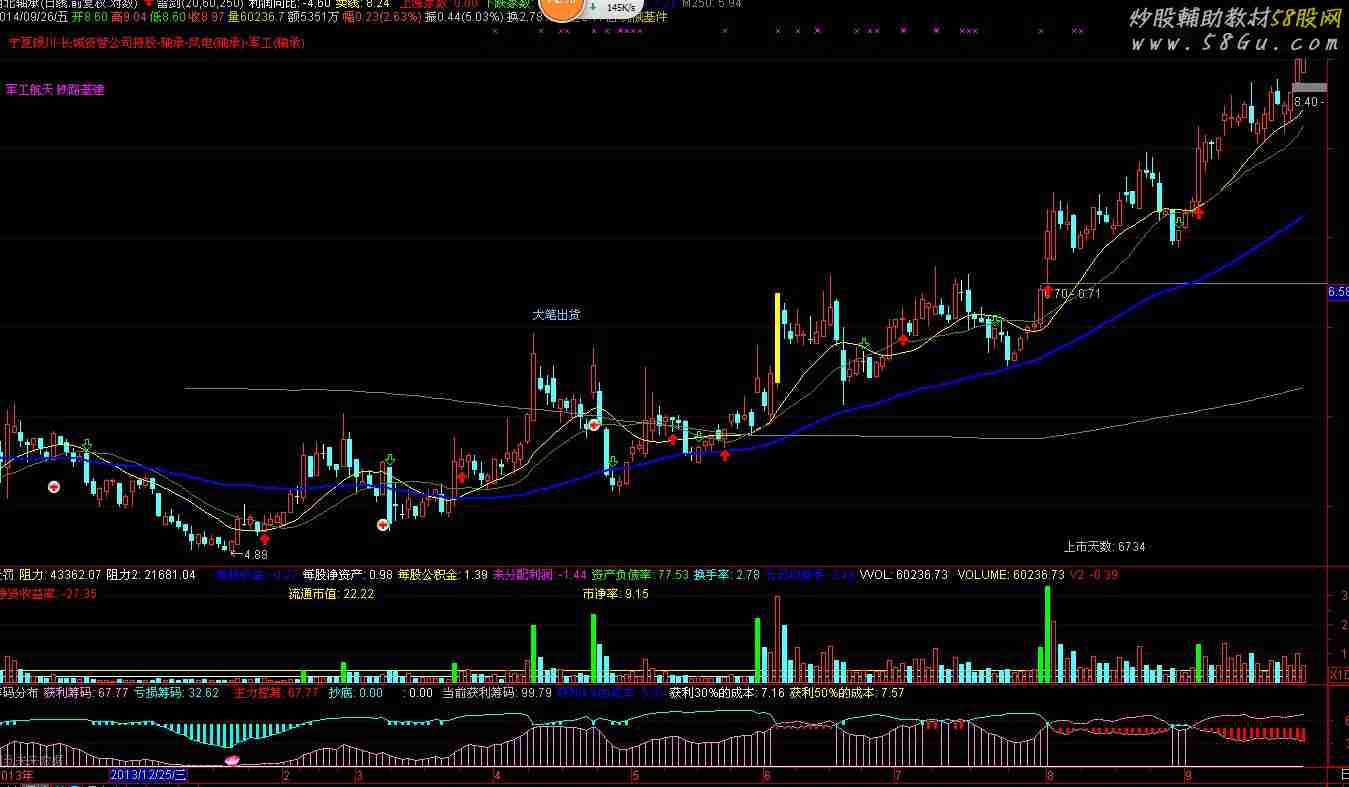The image size is (1349, 787).
Task: Jump to month 8 on the timeline
Action: 1049,775
